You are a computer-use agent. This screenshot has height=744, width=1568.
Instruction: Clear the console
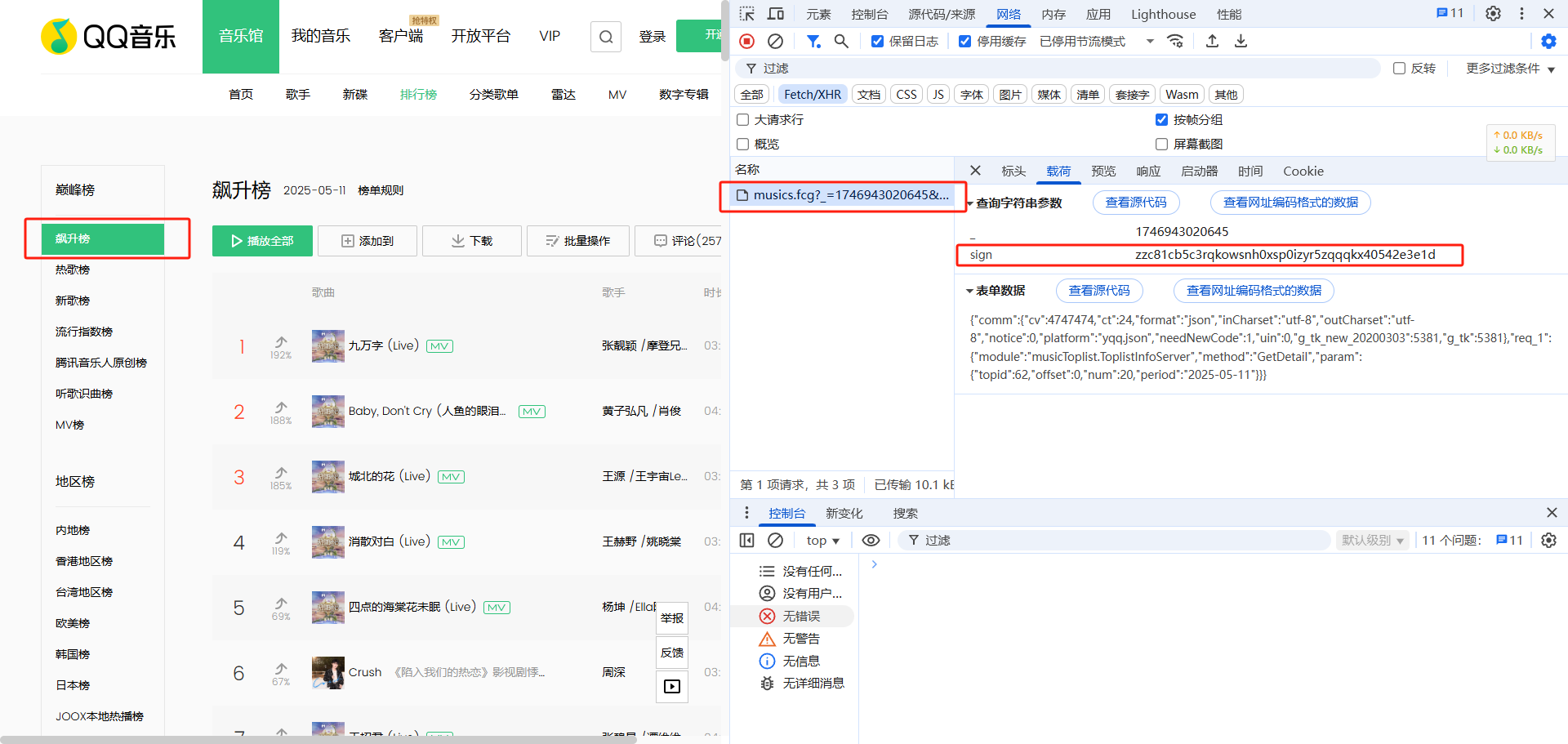coord(776,540)
